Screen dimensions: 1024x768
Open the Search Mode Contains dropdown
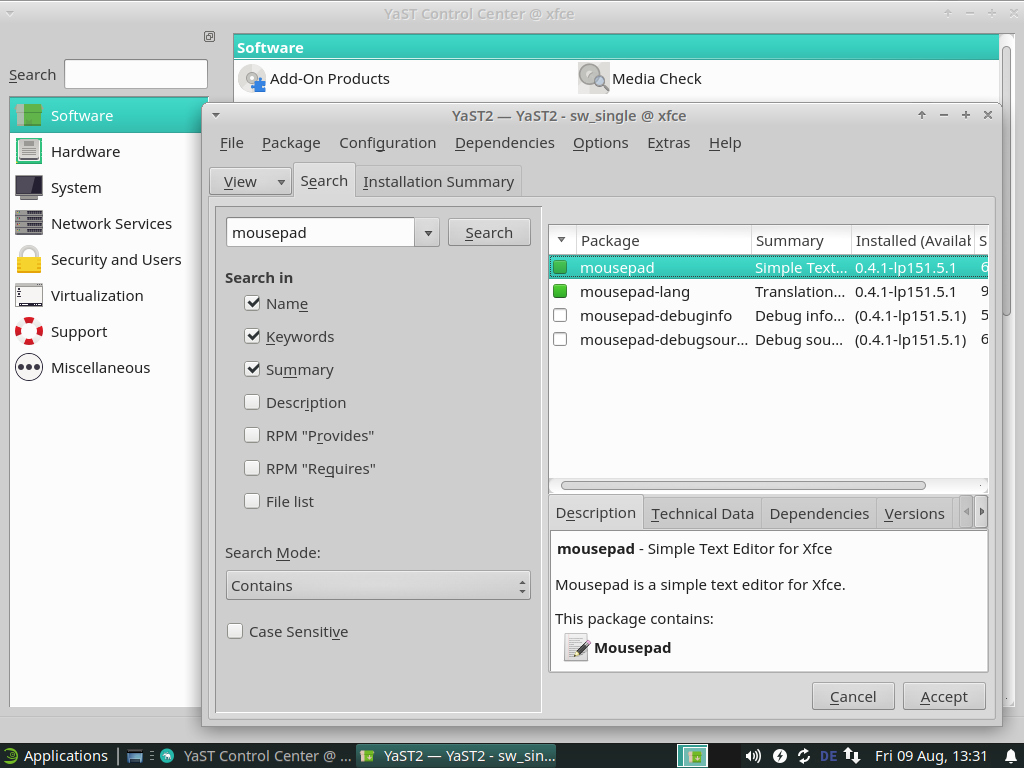[x=377, y=586]
